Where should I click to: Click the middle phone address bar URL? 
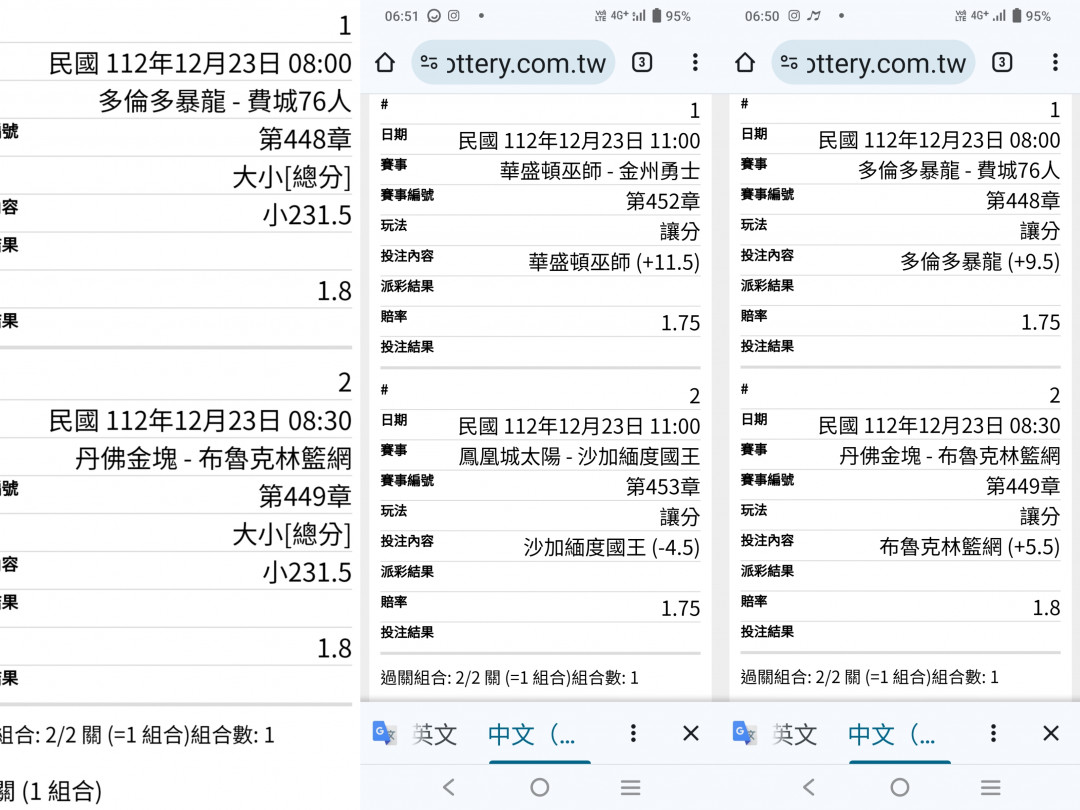(x=513, y=63)
